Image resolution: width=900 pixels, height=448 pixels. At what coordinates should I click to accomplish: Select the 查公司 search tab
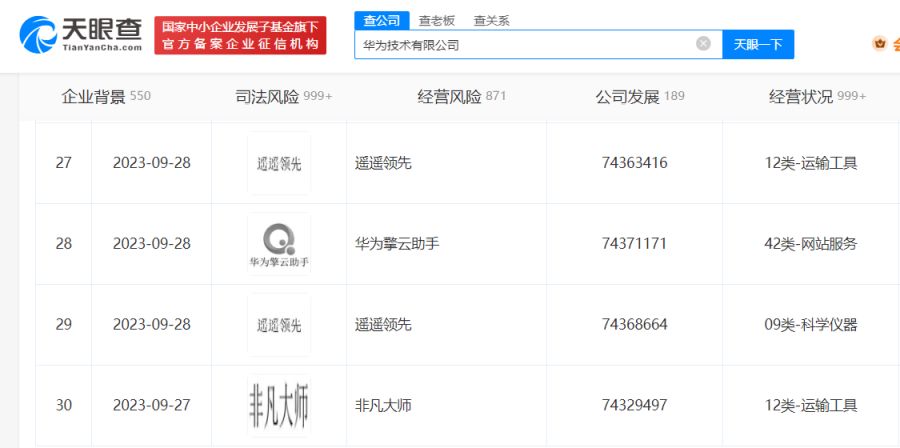point(382,21)
